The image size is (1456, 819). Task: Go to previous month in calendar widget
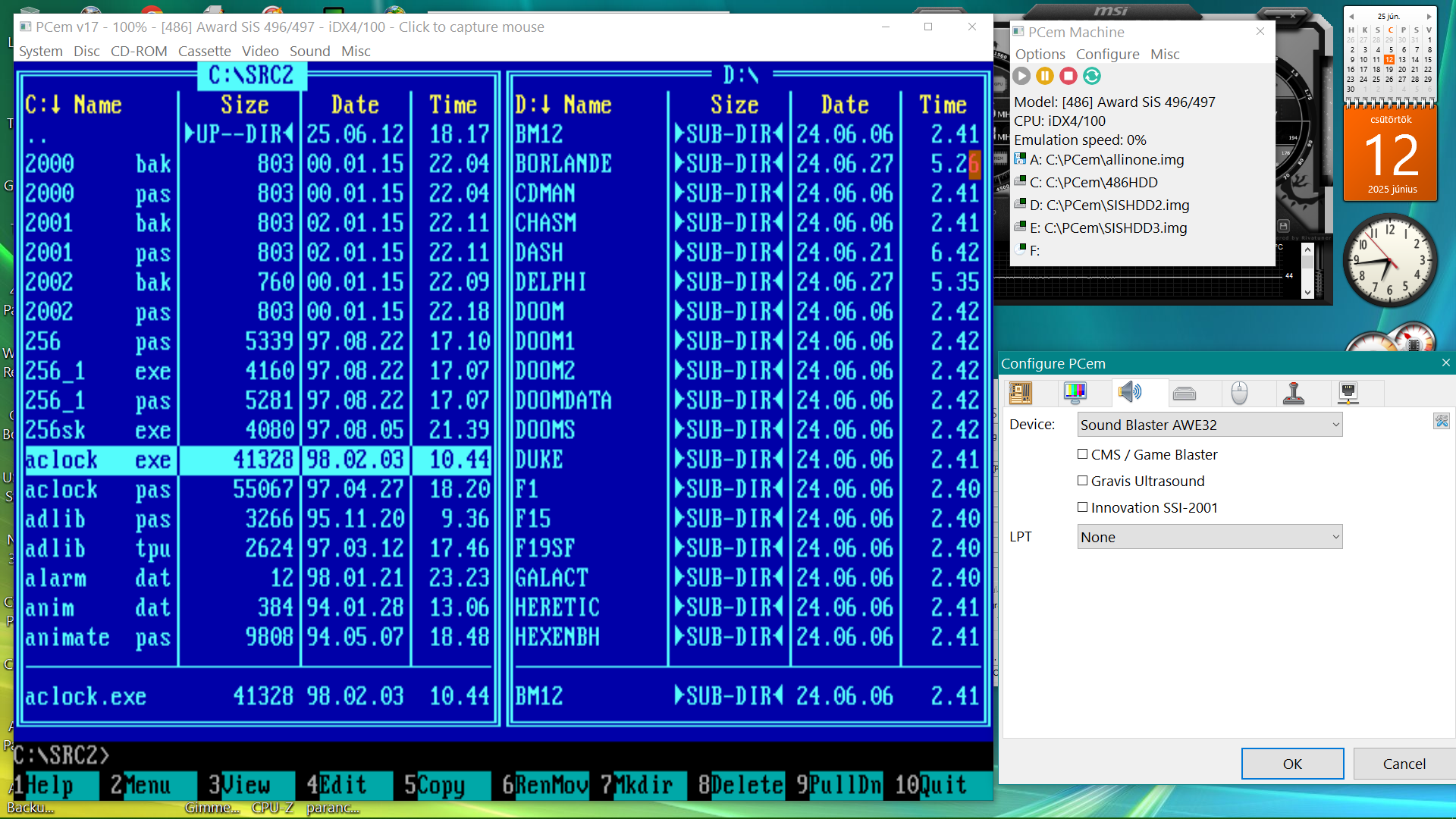(x=1351, y=16)
